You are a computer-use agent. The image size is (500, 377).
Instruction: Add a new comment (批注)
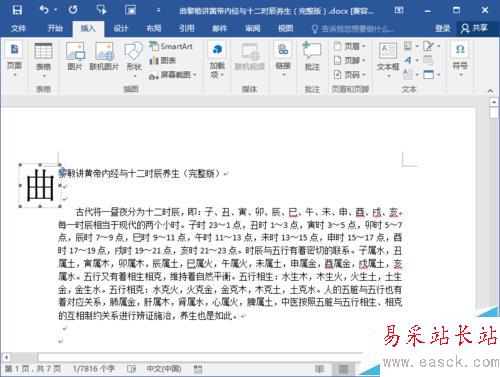click(x=312, y=56)
